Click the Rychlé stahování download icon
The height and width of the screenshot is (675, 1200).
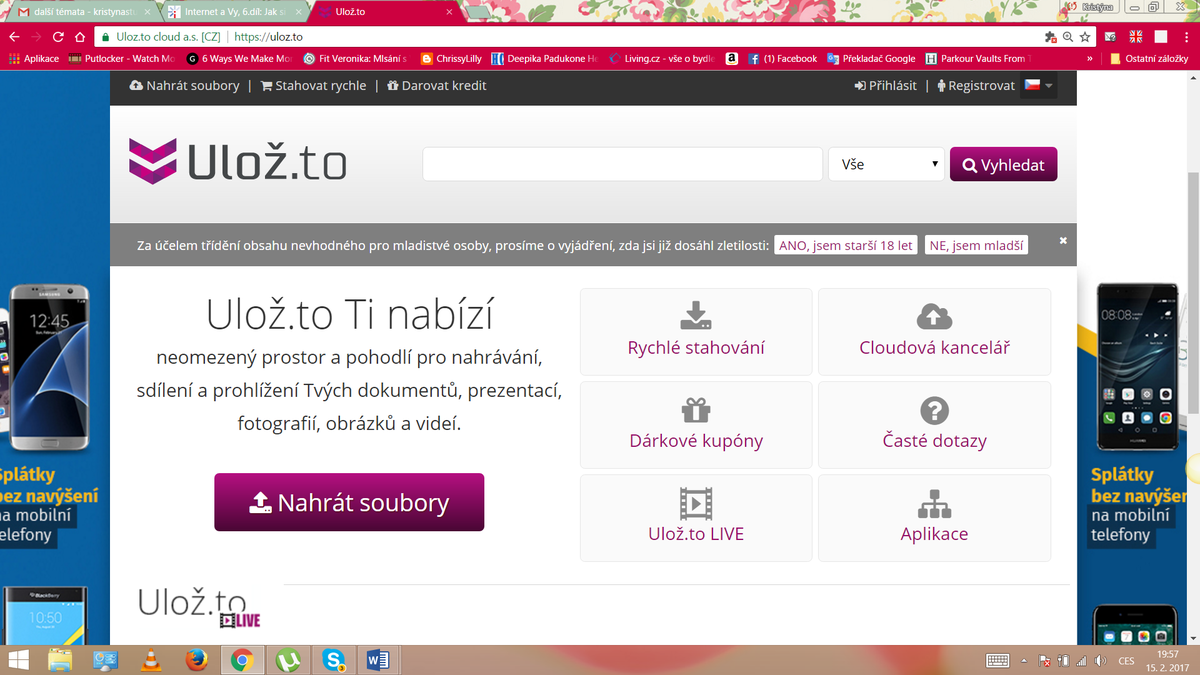tap(696, 316)
